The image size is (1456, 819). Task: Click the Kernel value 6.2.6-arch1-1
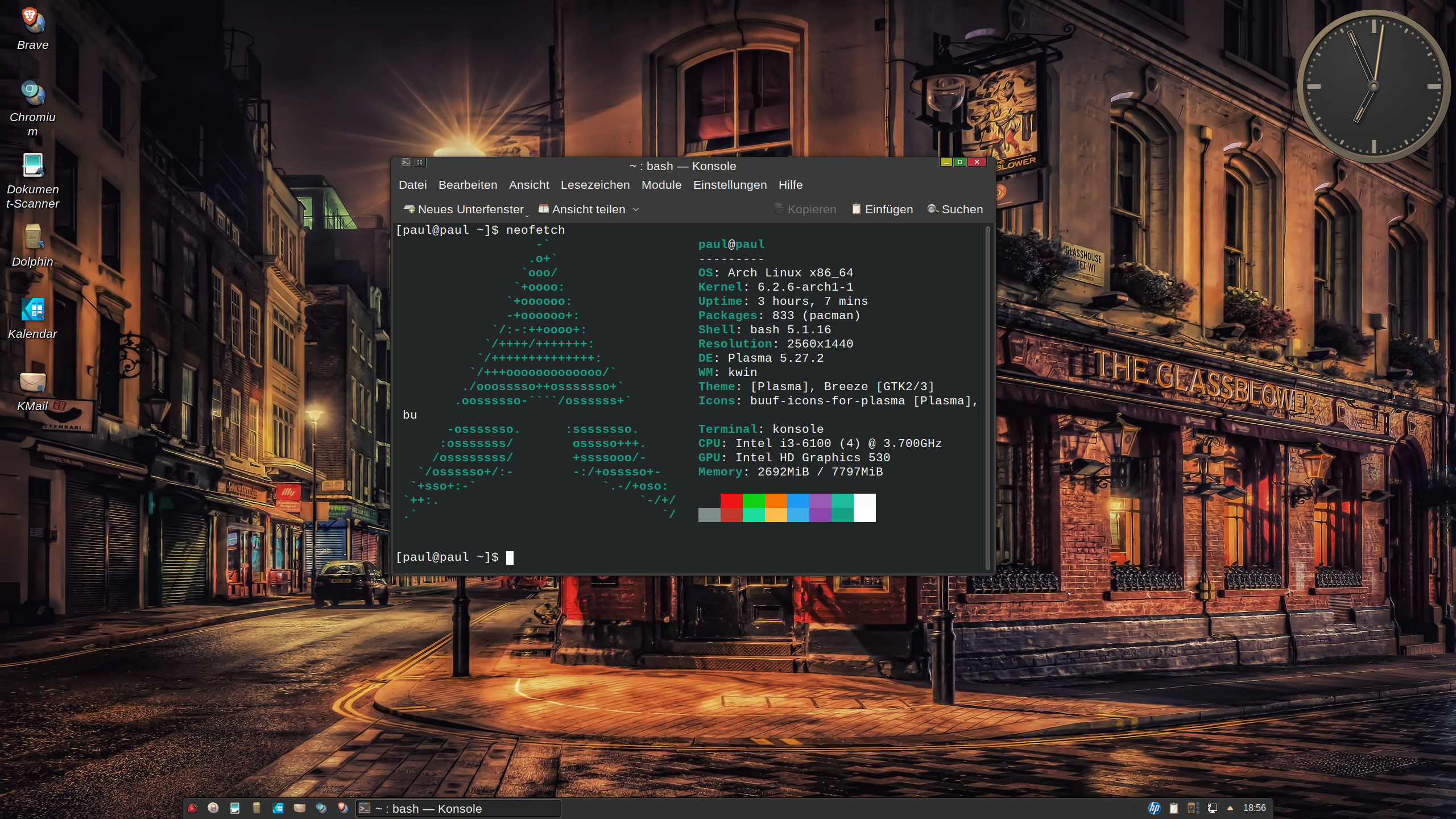pos(805,287)
